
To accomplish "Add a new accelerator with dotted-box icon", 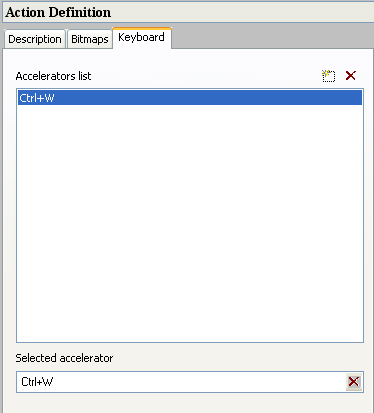I will [x=328, y=76].
